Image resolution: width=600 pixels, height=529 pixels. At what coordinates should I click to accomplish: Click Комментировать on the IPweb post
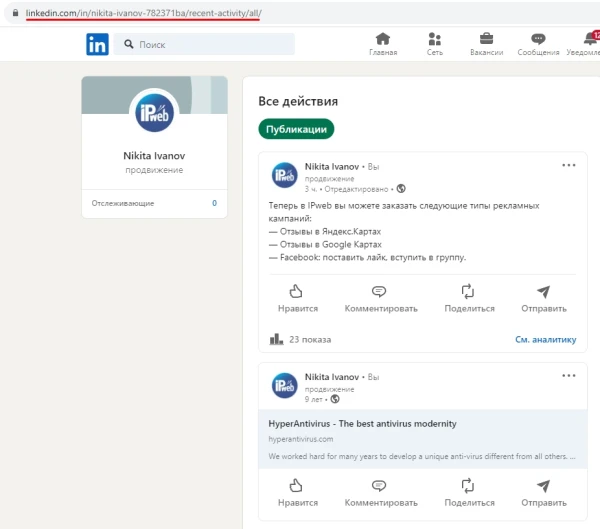click(380, 298)
